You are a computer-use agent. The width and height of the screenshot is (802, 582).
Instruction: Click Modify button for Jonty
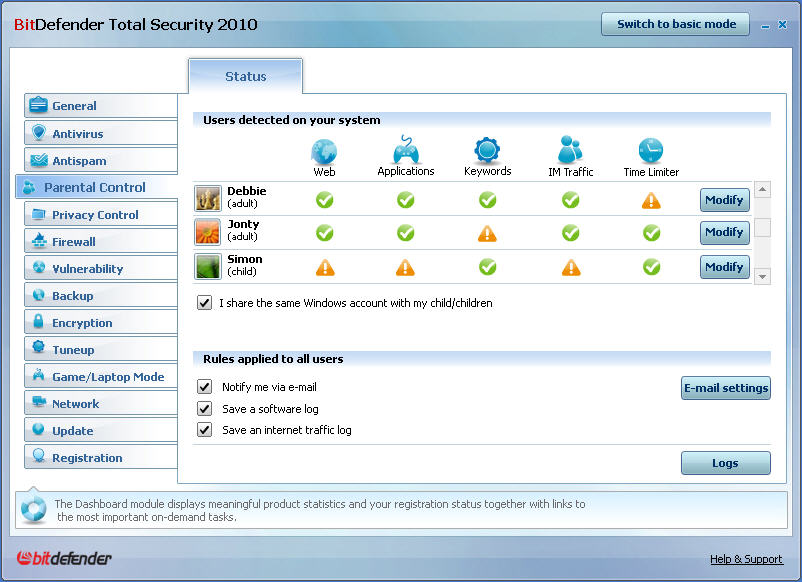coord(724,232)
